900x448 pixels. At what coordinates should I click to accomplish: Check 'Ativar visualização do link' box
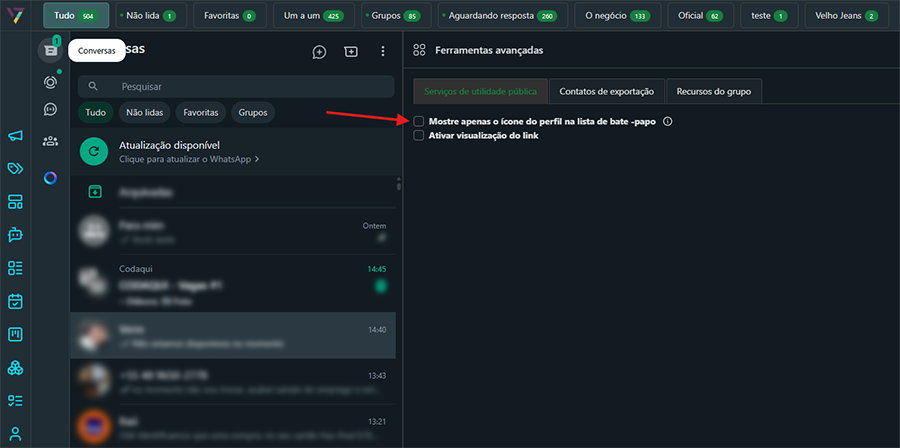(419, 136)
